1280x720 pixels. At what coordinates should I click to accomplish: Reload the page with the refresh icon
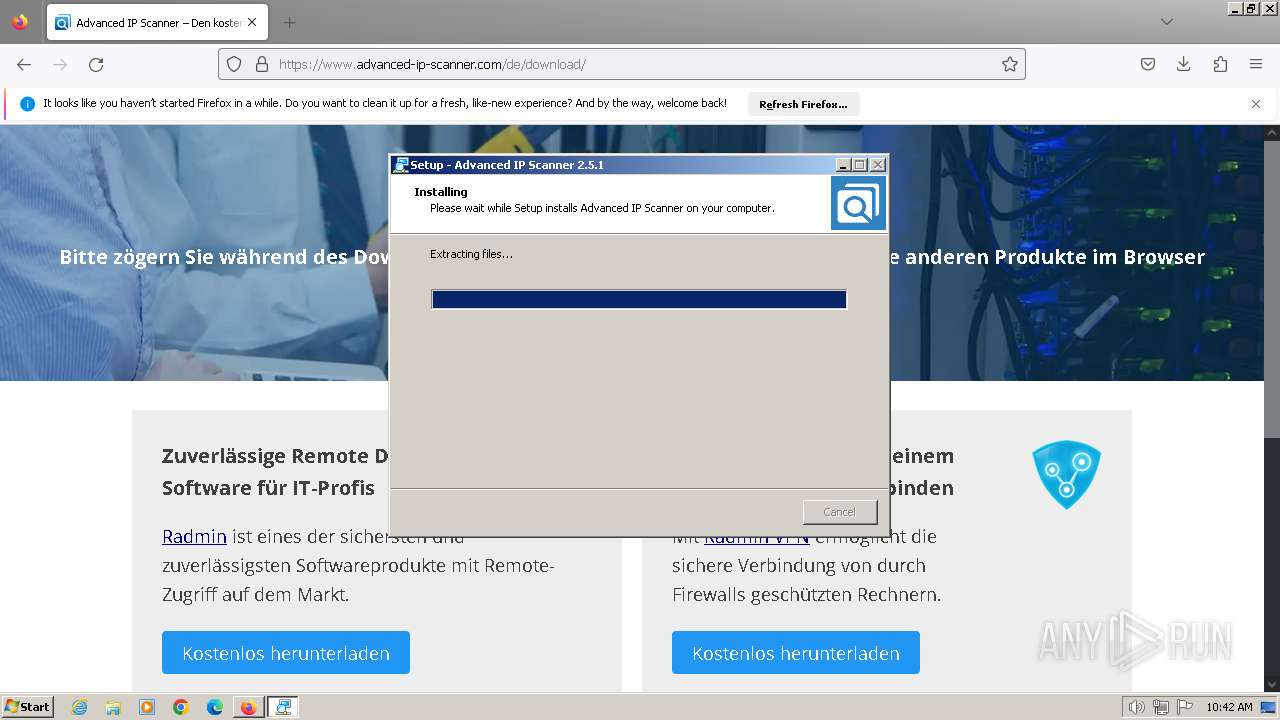coord(96,64)
